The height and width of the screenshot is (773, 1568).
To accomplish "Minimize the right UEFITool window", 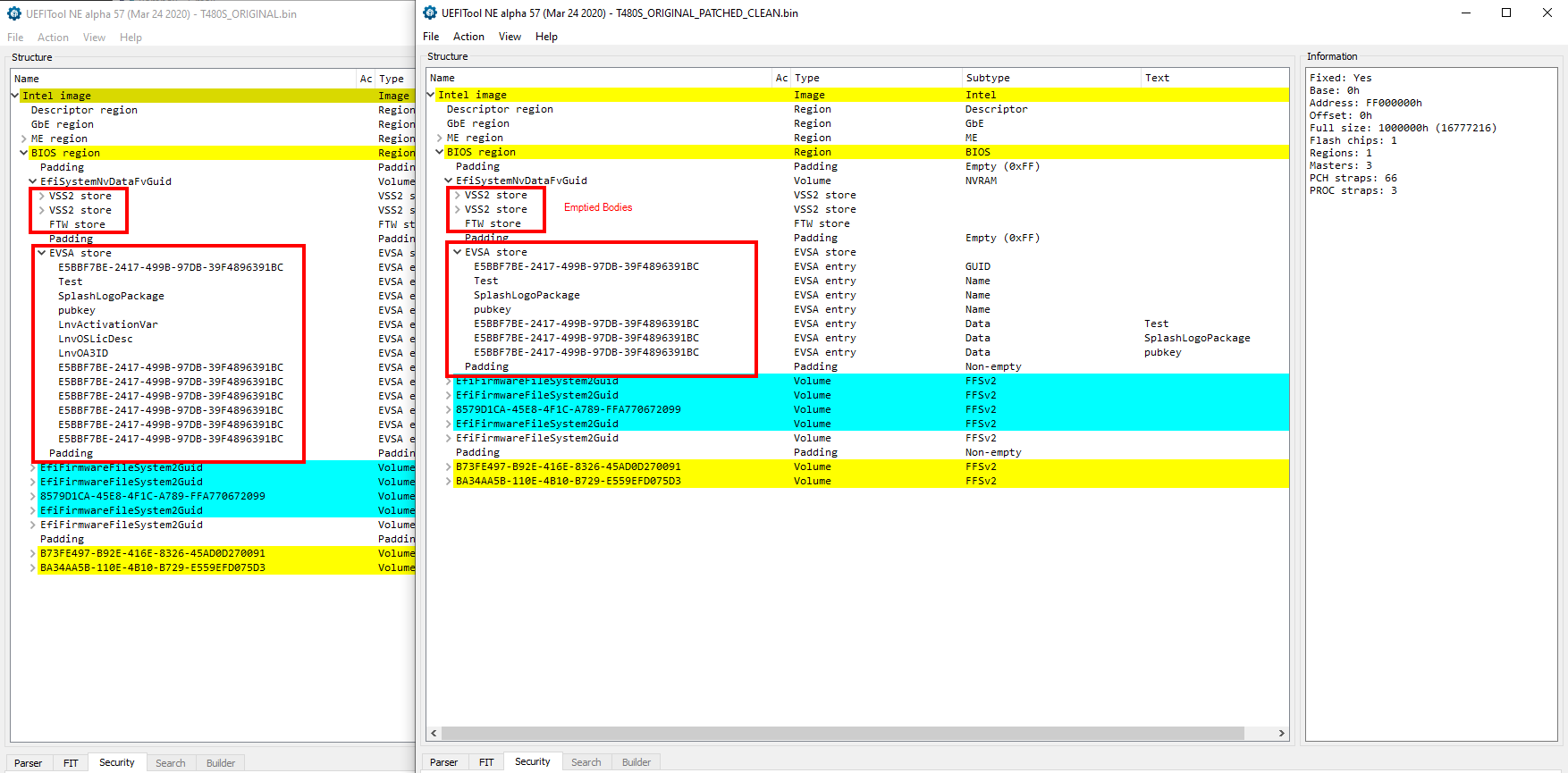I will 1466,13.
